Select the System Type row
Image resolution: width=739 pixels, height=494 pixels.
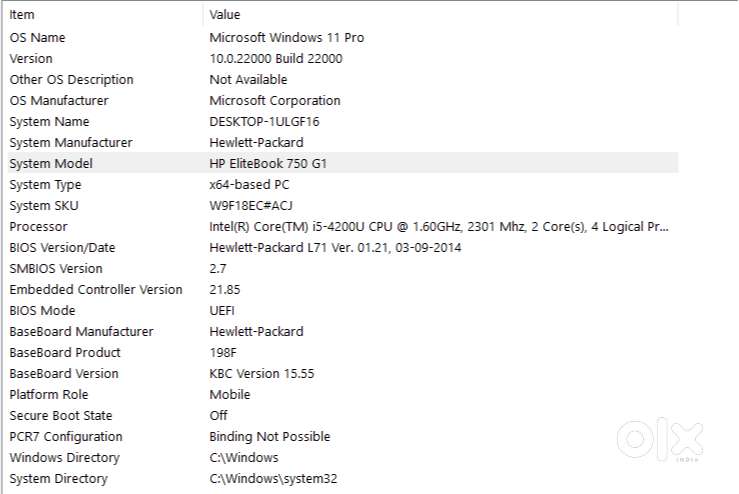46,184
